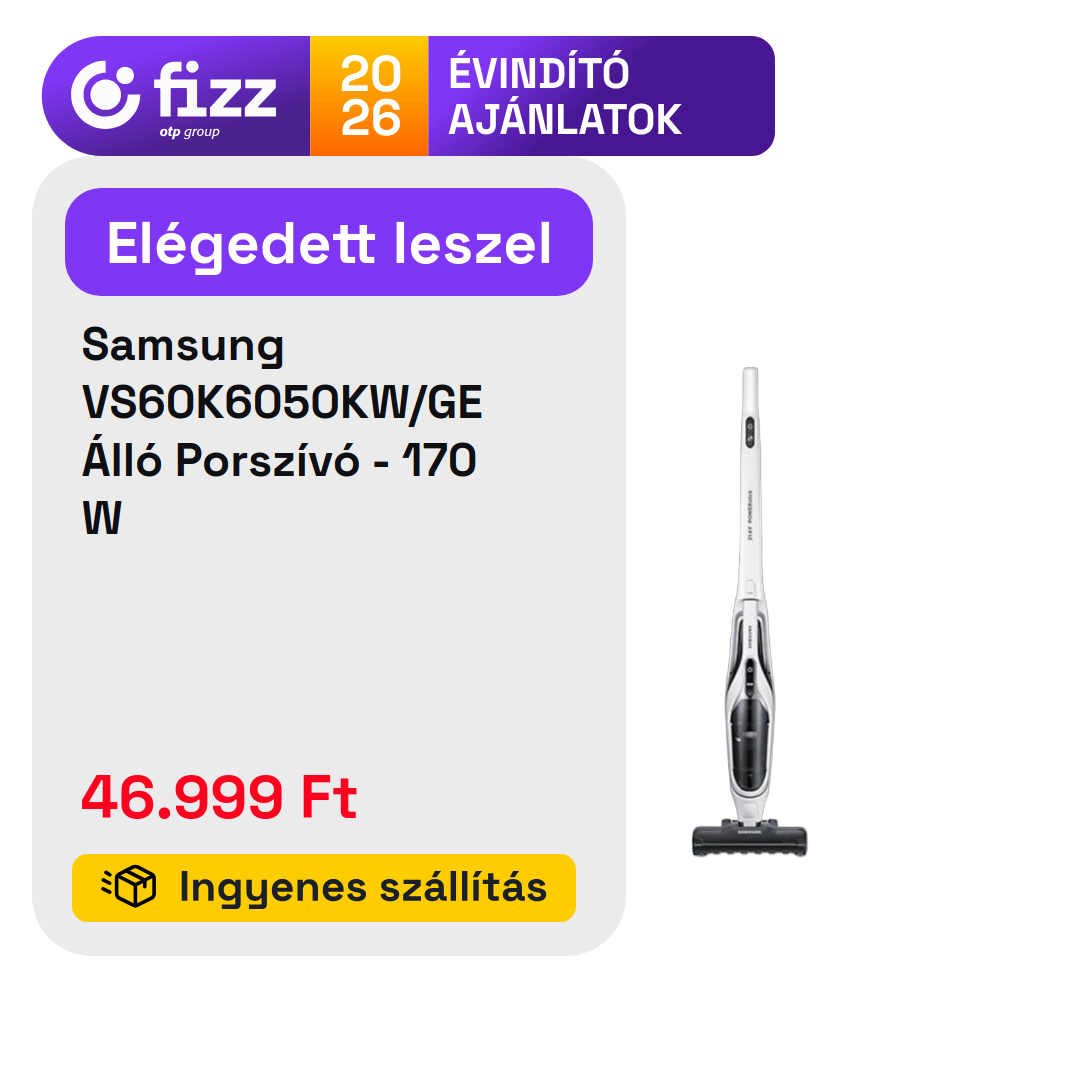The width and height of the screenshot is (1080, 1080).
Task: Click the power button on vacuum handle
Action: point(750,426)
